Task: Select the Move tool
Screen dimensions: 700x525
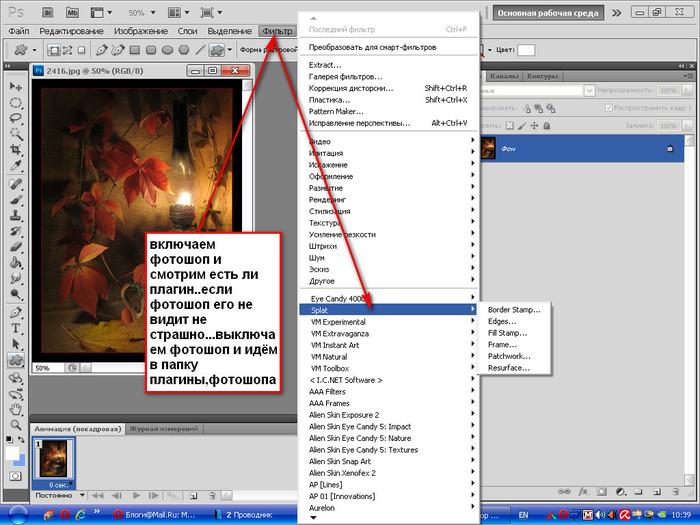Action: pos(16,86)
